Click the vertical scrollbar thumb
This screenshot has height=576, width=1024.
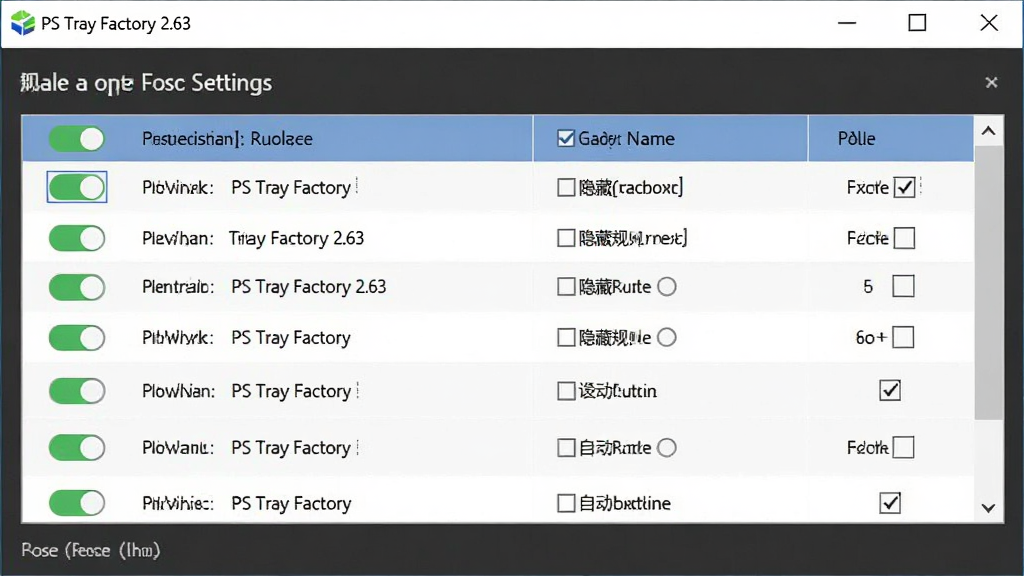(989, 283)
